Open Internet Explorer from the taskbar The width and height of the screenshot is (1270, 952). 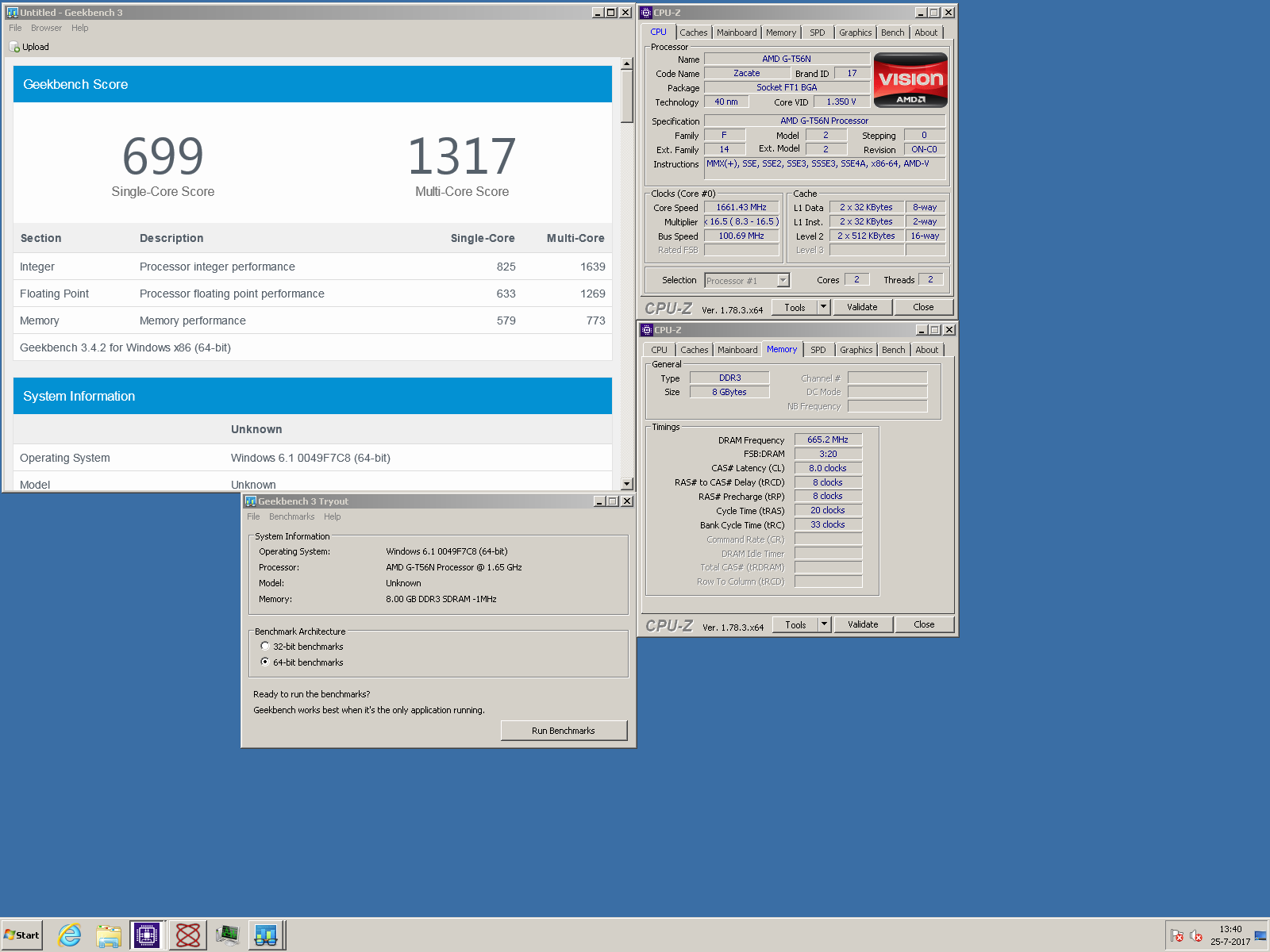pos(70,935)
